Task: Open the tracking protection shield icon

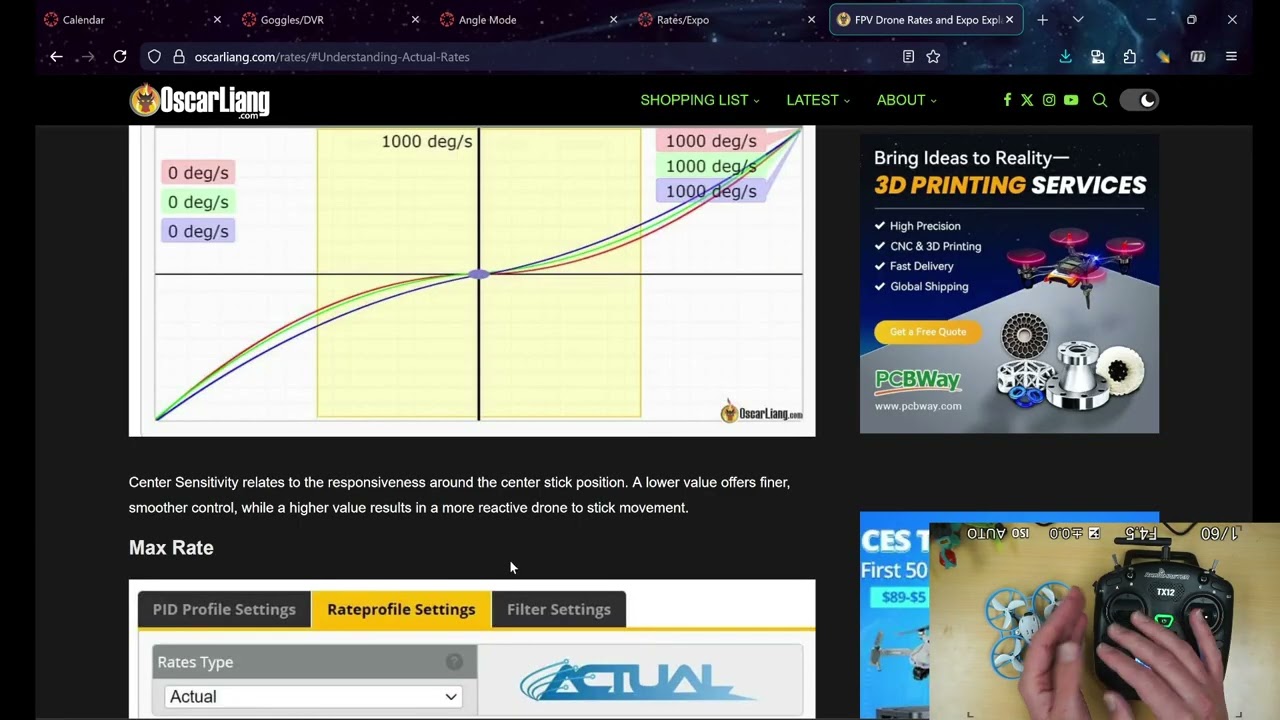Action: click(154, 57)
